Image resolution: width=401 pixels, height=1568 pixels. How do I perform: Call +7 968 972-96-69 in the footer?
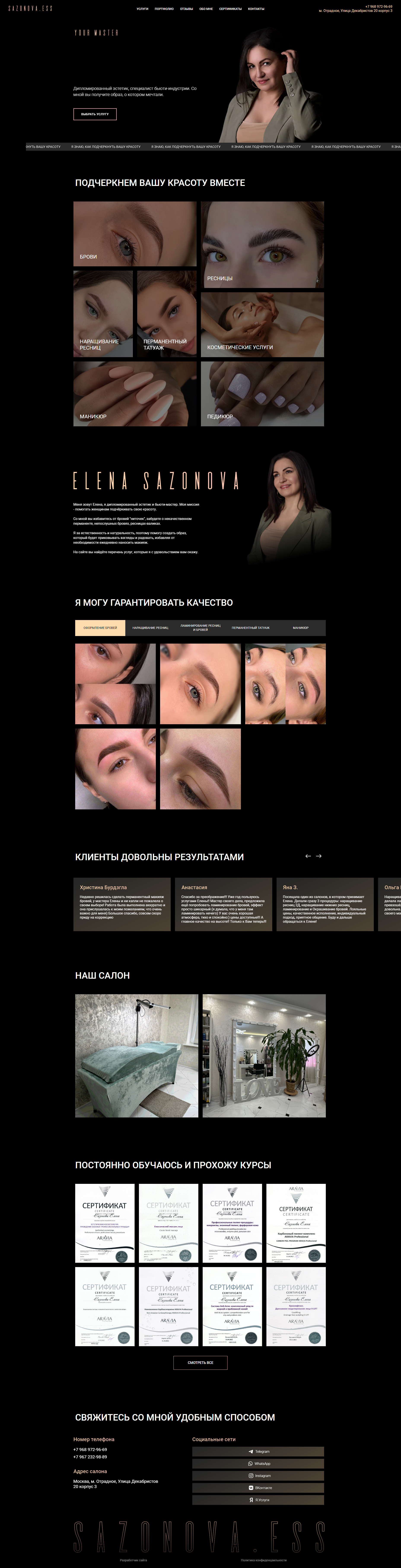[x=90, y=1449]
